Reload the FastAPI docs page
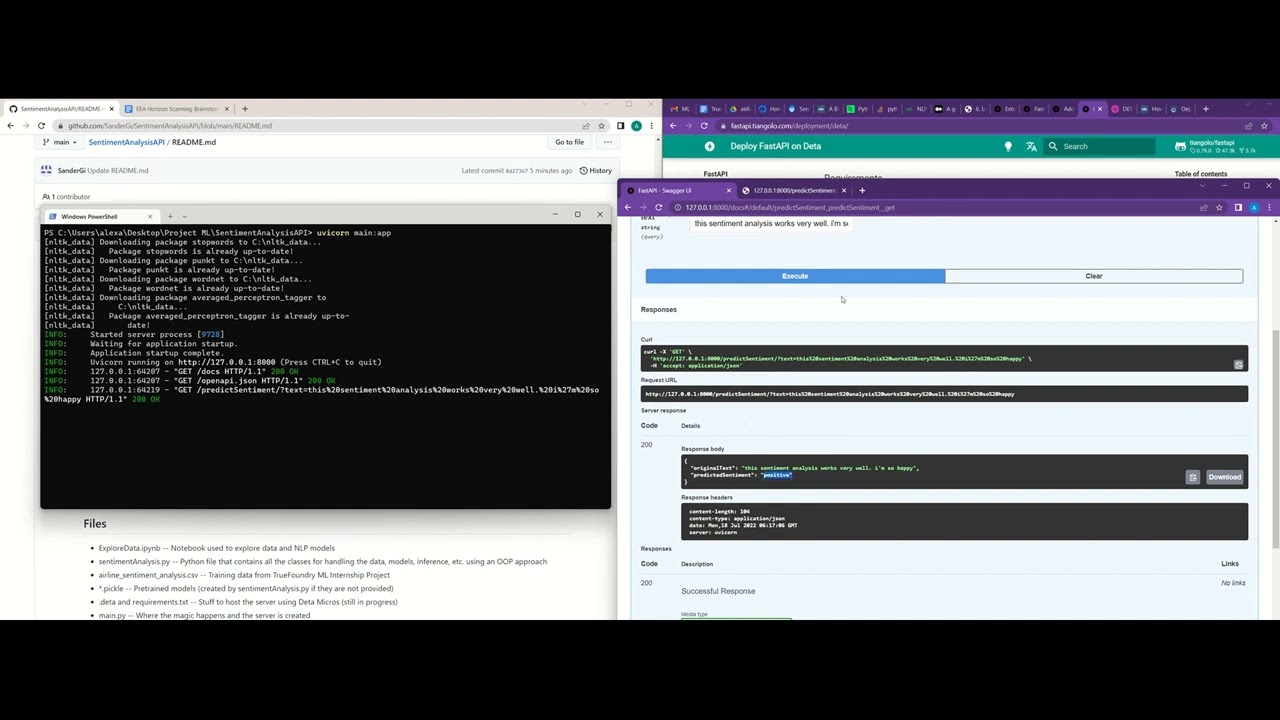 (x=704, y=126)
